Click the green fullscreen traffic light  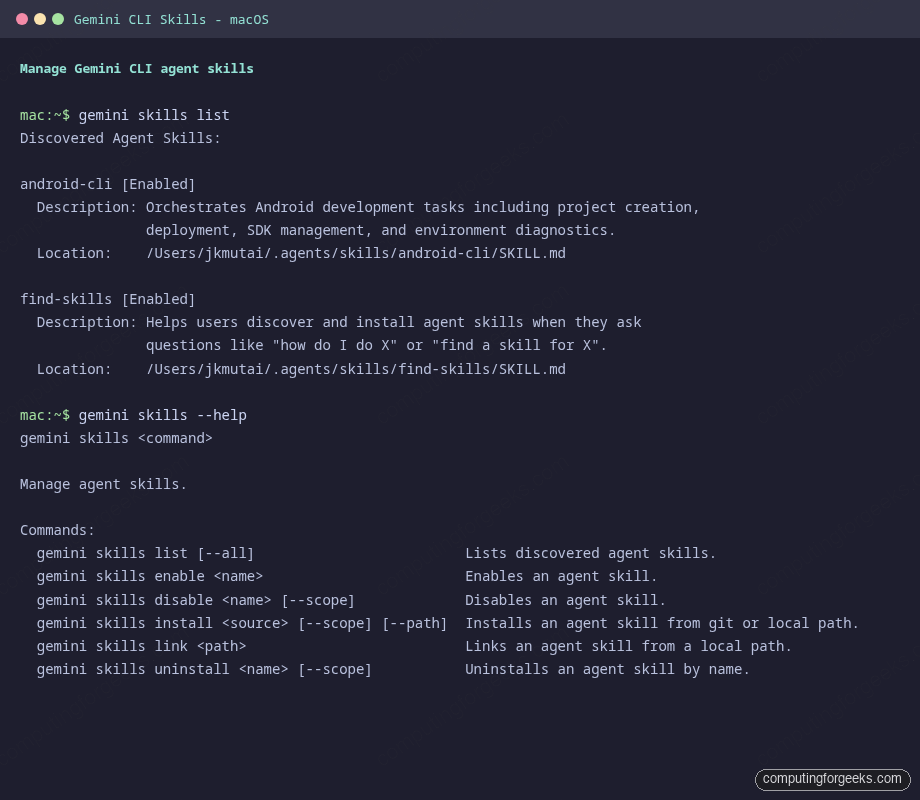pyautogui.click(x=59, y=19)
